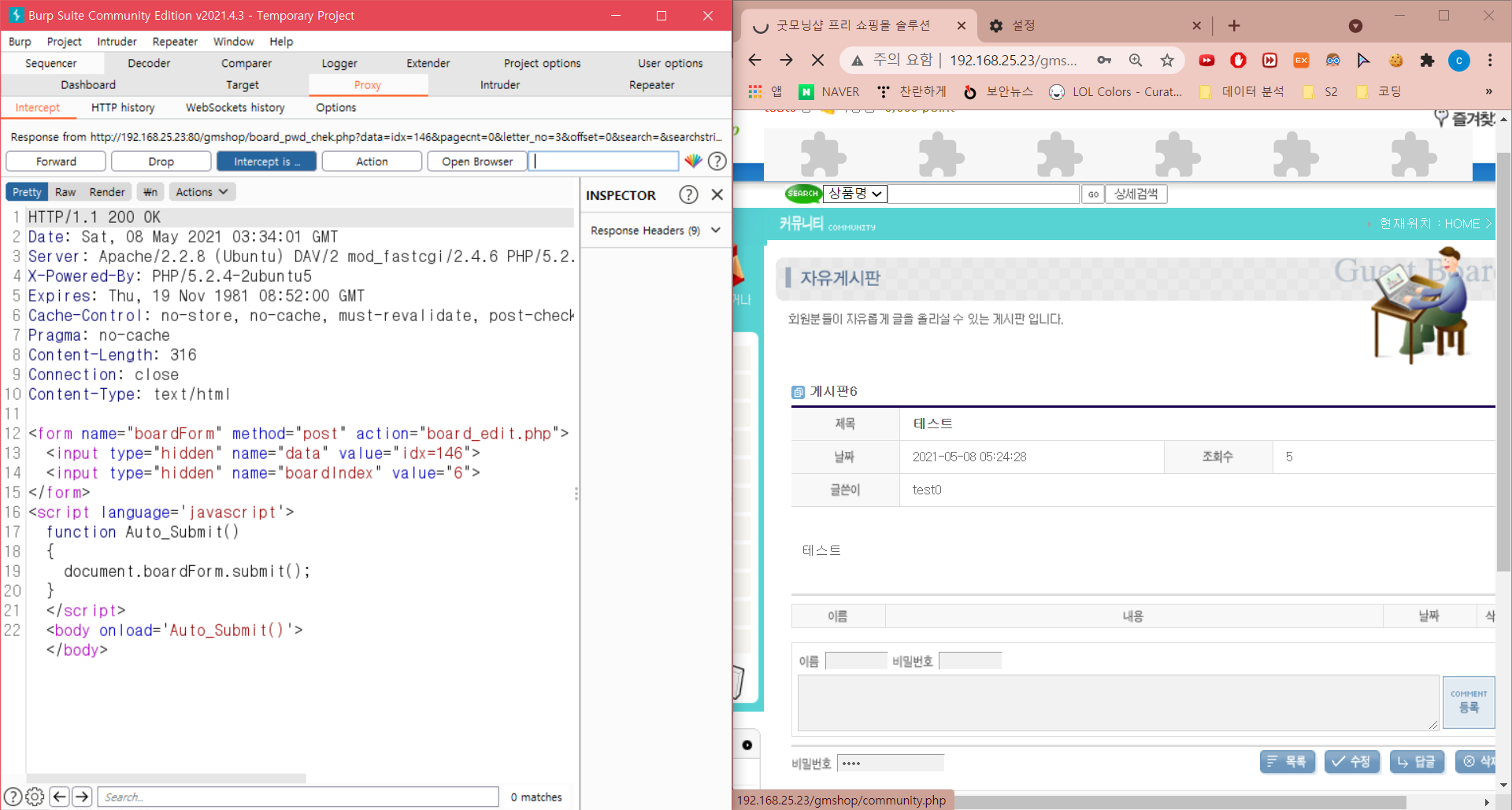Go back in Chrome browser
Viewport: 1512px width, 810px height.
[x=754, y=60]
